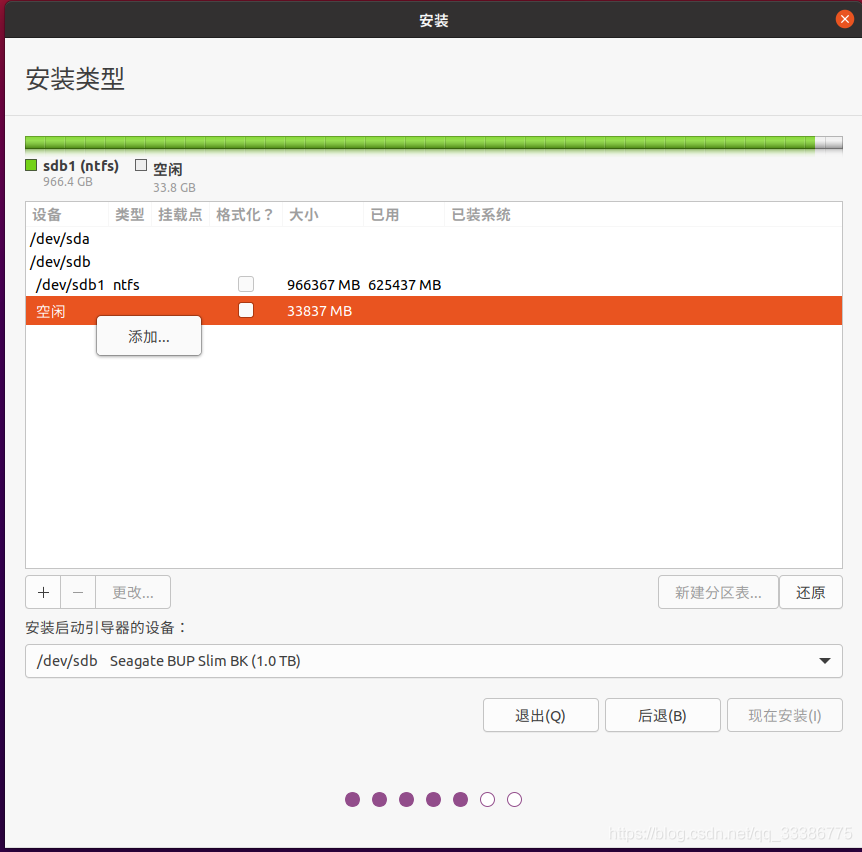Viewport: 862px width, 852px height.
Task: Toggle format checkbox for /dev/sdb1
Action: (246, 284)
